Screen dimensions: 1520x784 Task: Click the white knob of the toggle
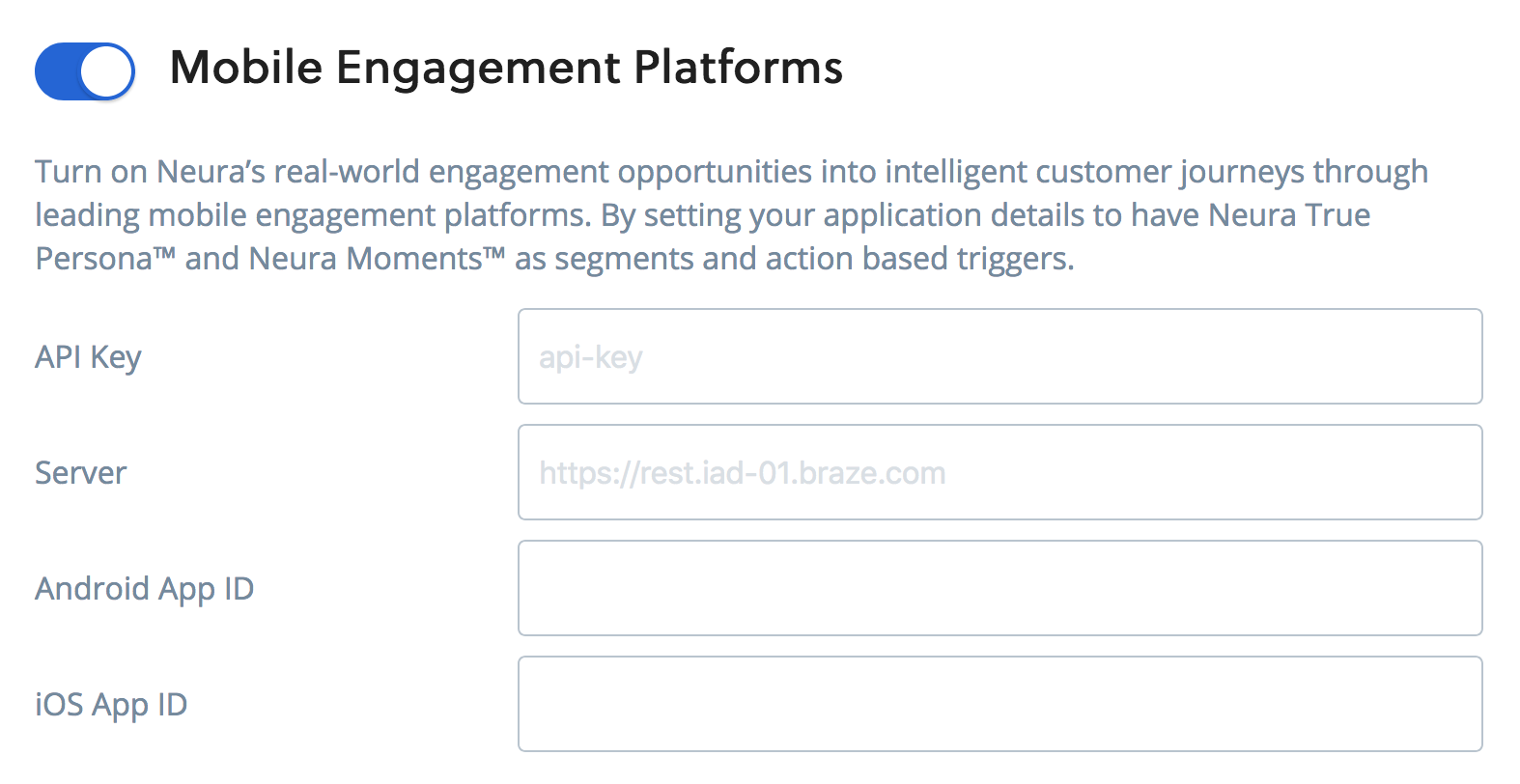pyautogui.click(x=106, y=70)
